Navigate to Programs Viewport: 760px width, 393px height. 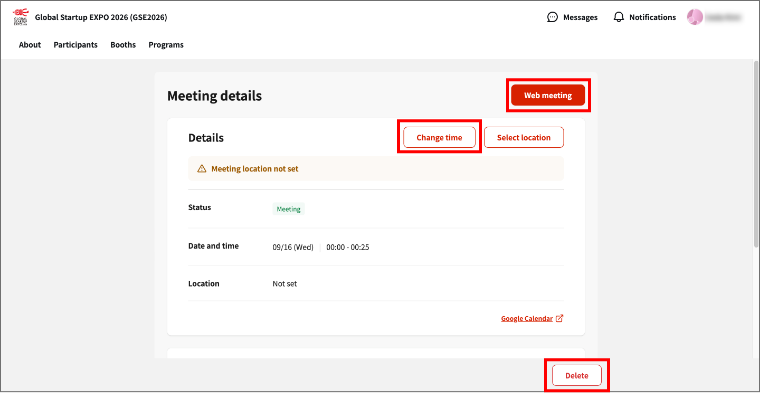[166, 45]
